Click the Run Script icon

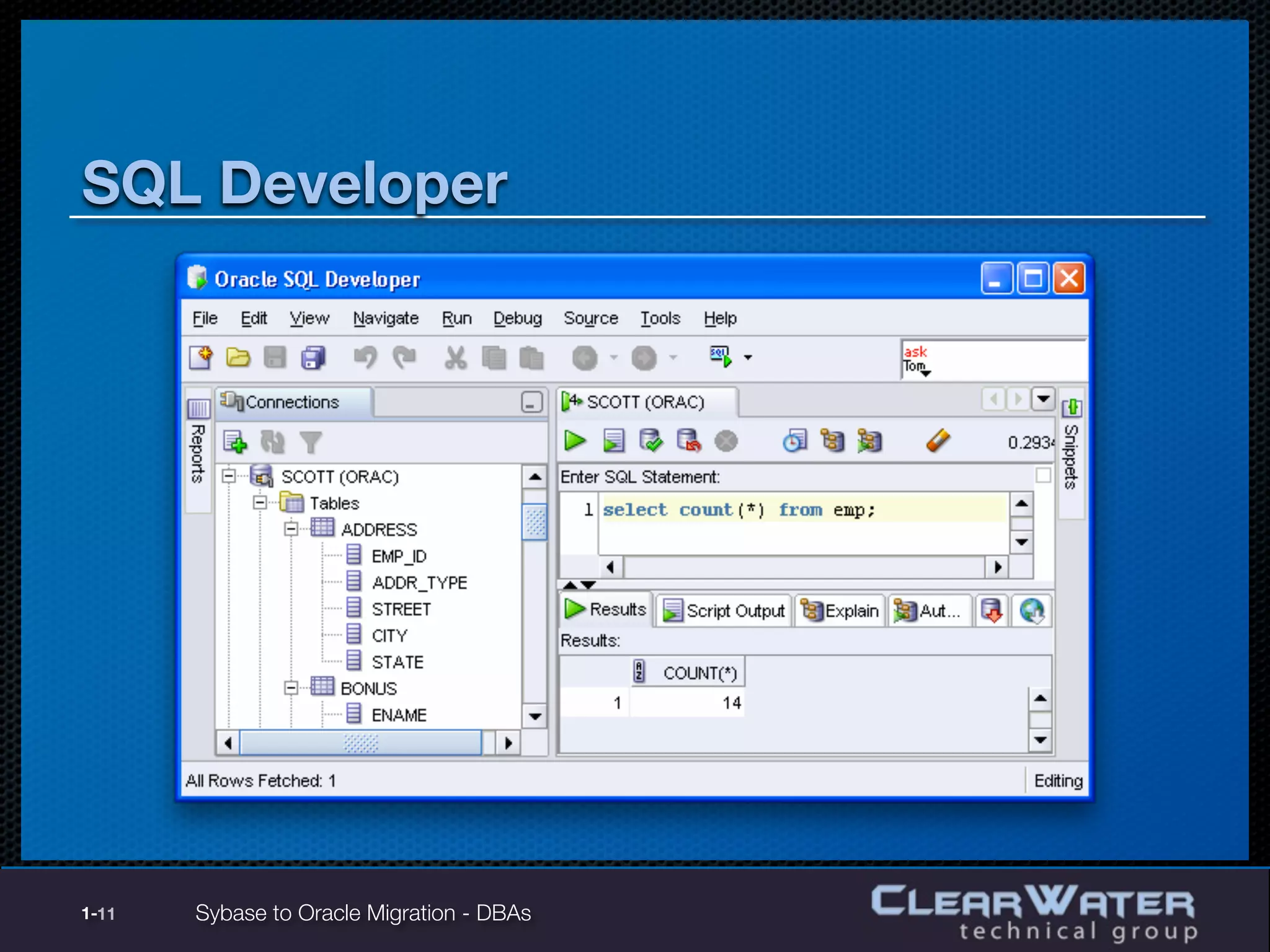(x=613, y=441)
